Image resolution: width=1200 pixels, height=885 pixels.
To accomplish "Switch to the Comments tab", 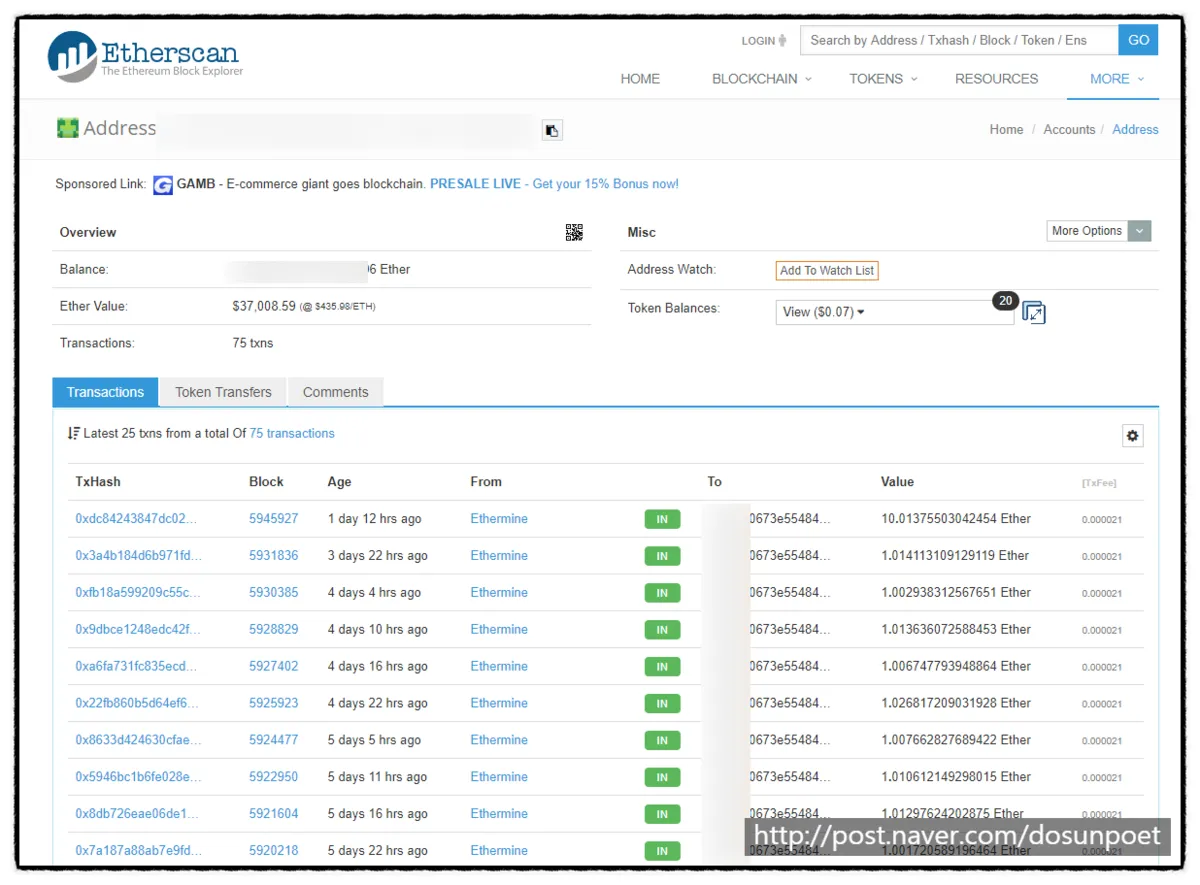I will pyautogui.click(x=335, y=392).
